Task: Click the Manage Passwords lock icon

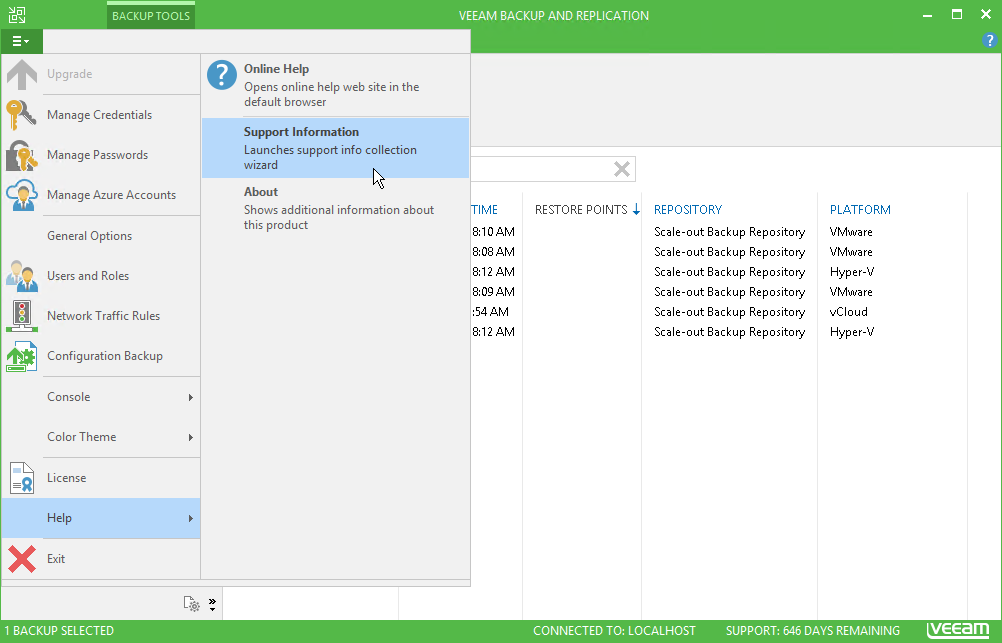Action: (22, 155)
